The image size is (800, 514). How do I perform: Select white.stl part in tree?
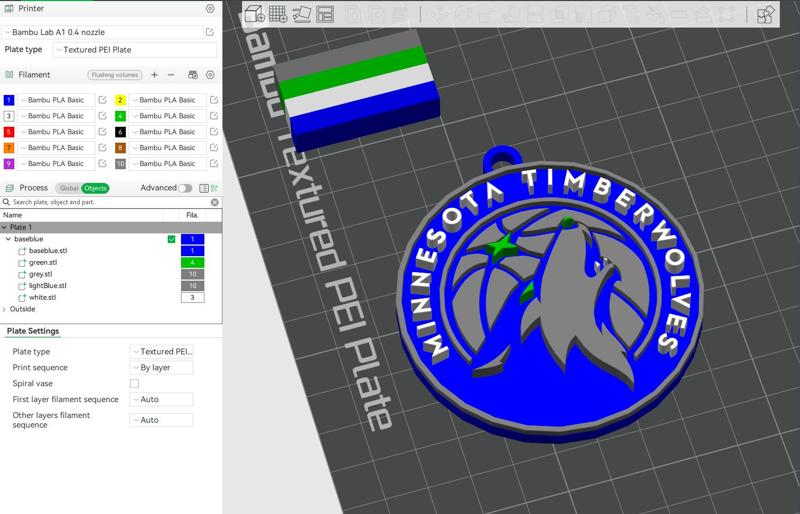click(x=42, y=297)
